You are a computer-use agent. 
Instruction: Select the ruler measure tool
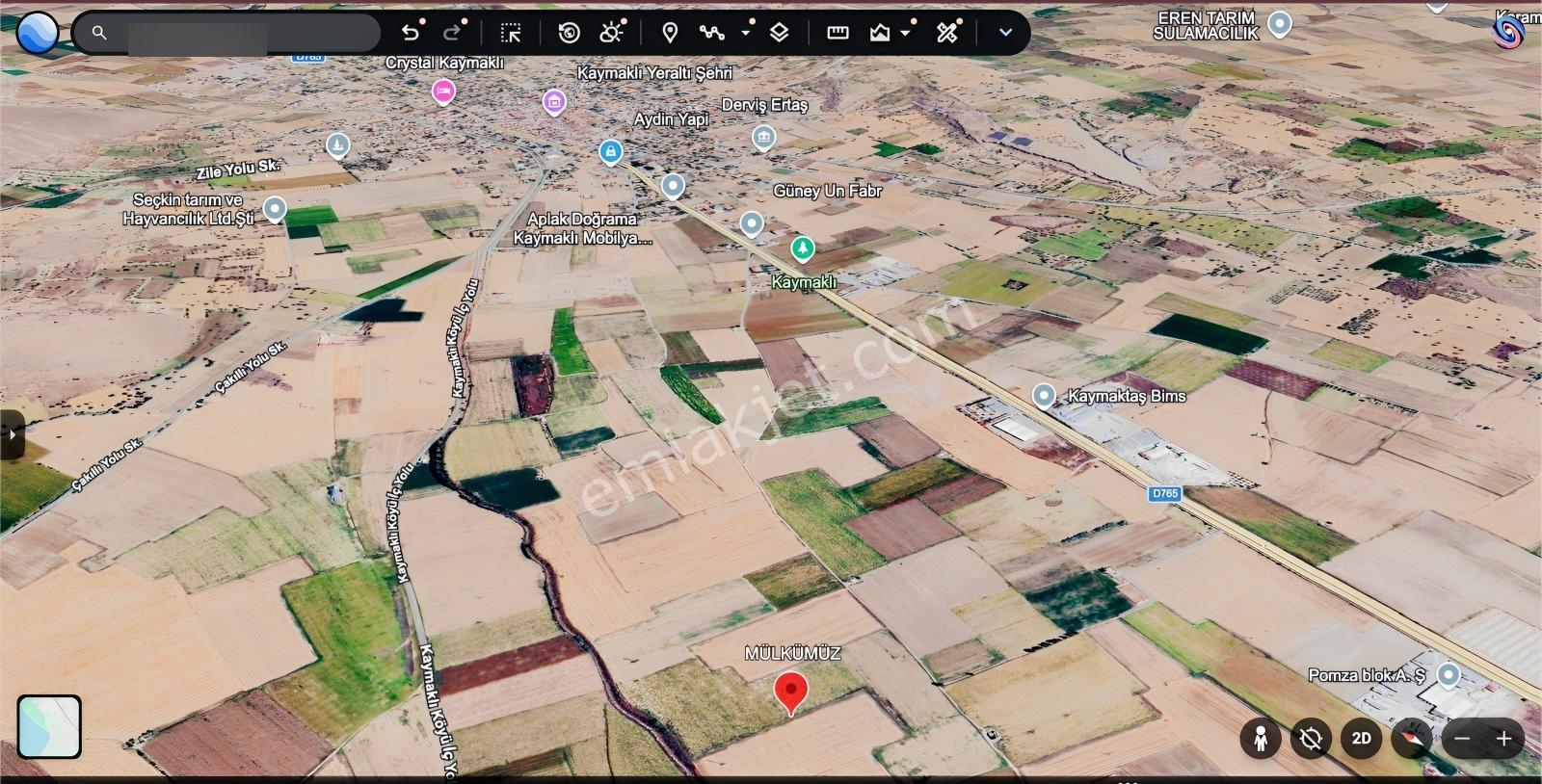[838, 33]
